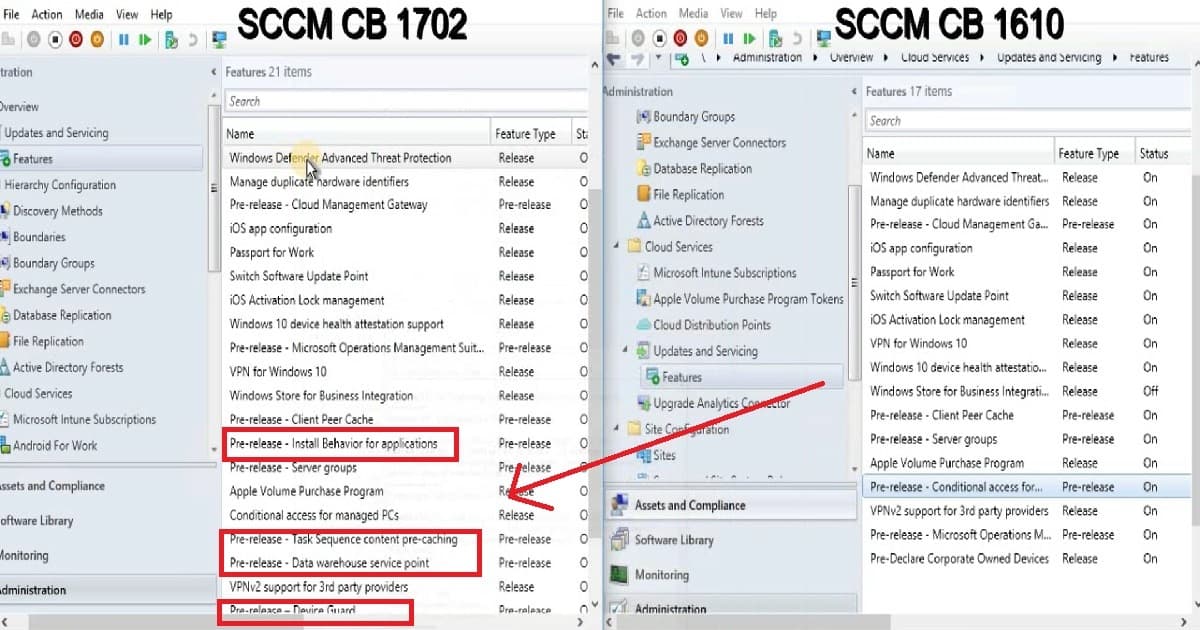This screenshot has width=1200, height=630.
Task: Click orange Save icon in right 1610 toolbar
Action: [x=701, y=38]
